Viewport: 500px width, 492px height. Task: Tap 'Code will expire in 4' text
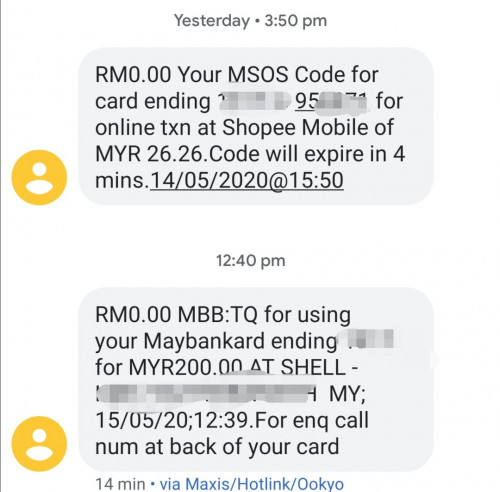point(308,154)
